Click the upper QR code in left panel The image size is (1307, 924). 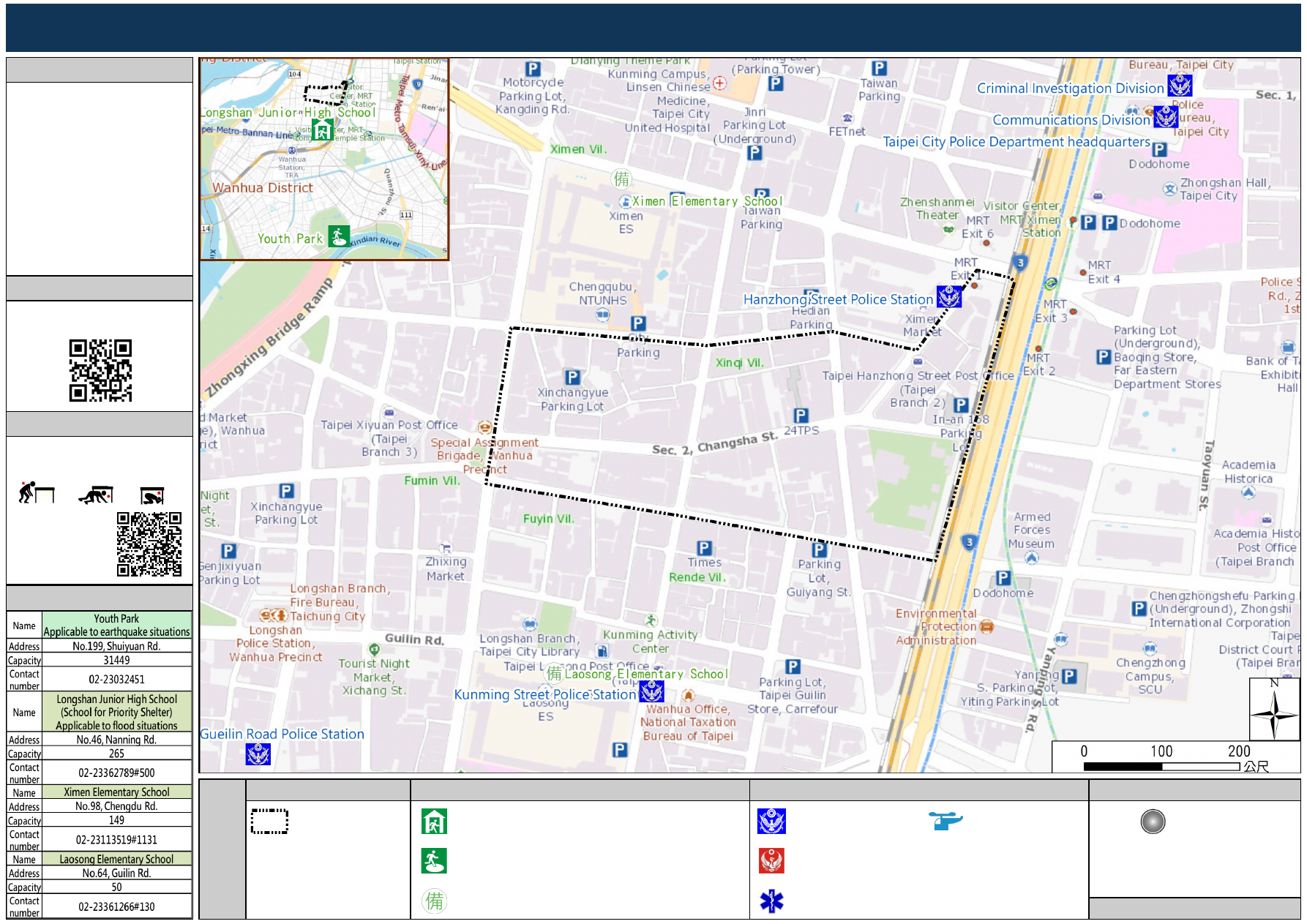(100, 370)
